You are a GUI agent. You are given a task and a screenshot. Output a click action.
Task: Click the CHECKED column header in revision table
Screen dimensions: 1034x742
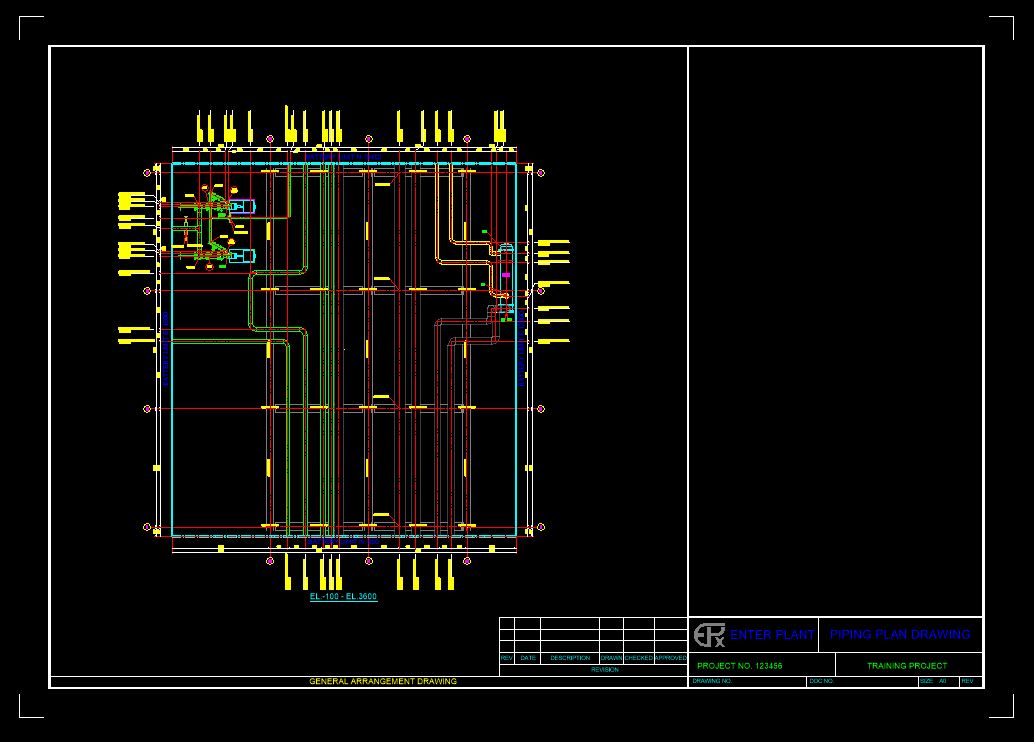(x=638, y=658)
